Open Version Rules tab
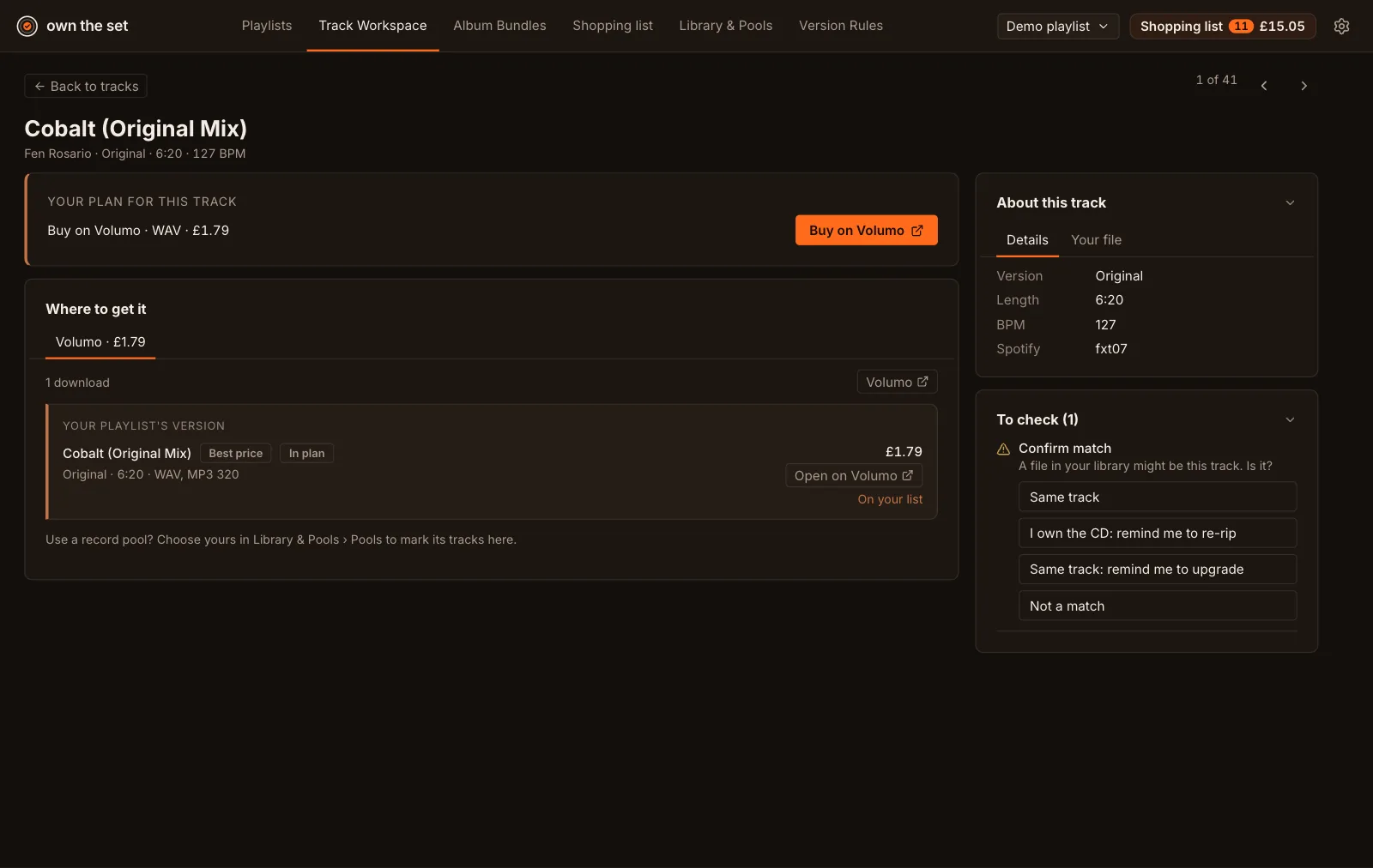This screenshot has width=1373, height=868. pos(841,26)
